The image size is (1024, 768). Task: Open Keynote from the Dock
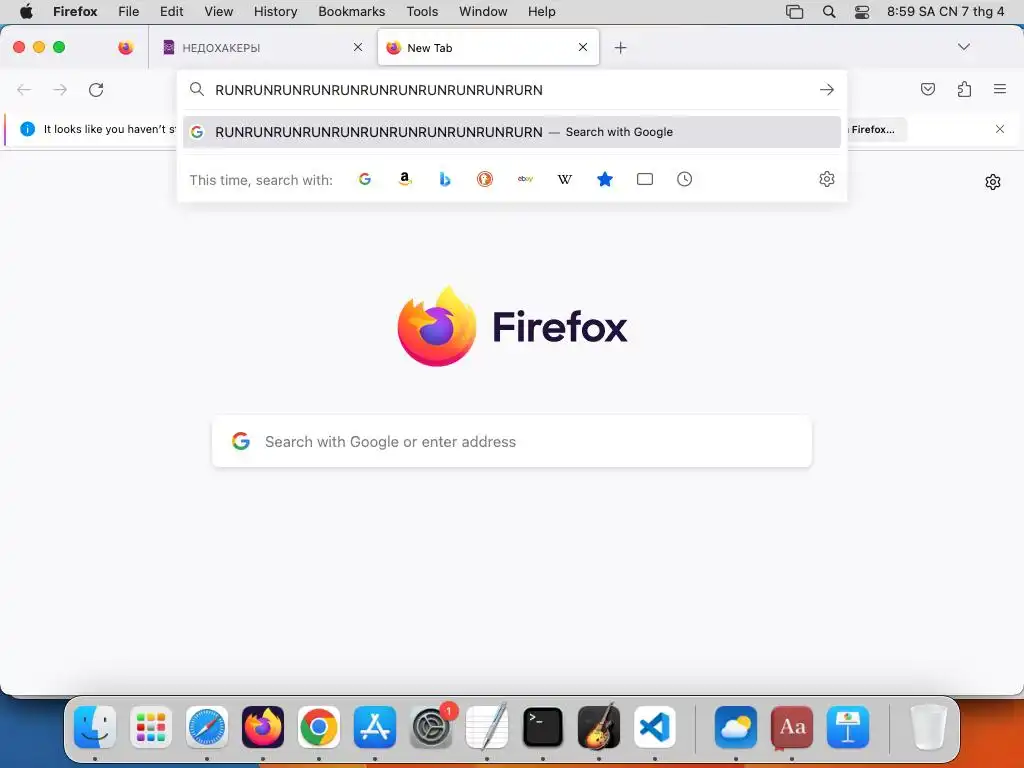pyautogui.click(x=848, y=727)
